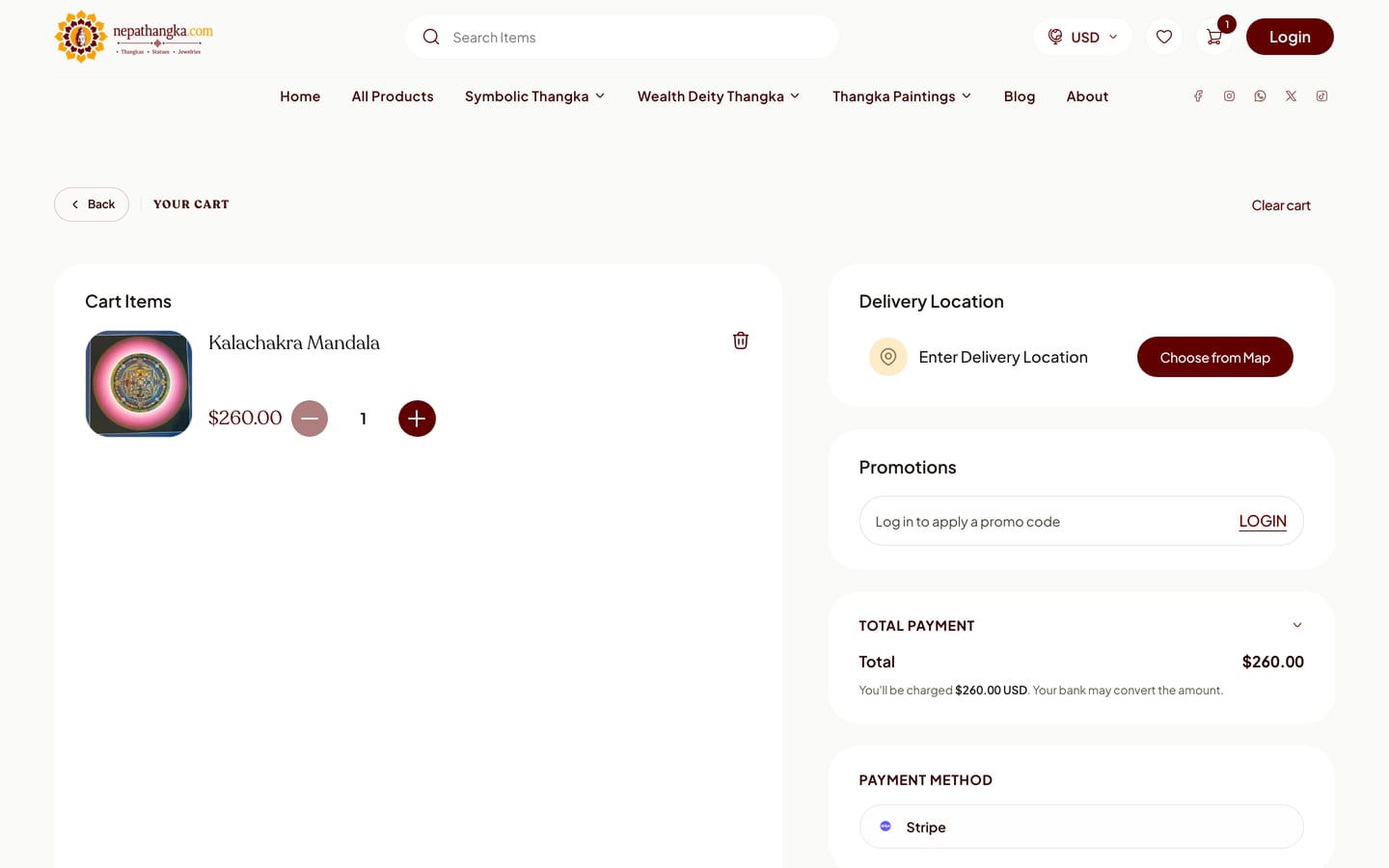Screen dimensions: 1389x868
Task: Delete Kalachakra Mandala with trash icon
Action: (741, 340)
